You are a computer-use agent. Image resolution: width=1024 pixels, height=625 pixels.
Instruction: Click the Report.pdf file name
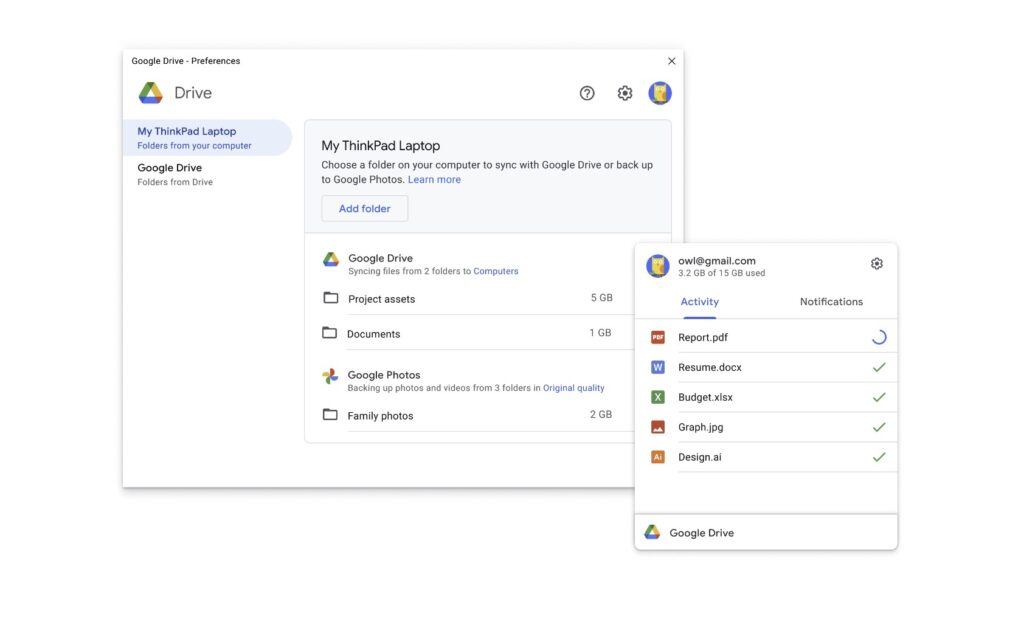point(703,338)
